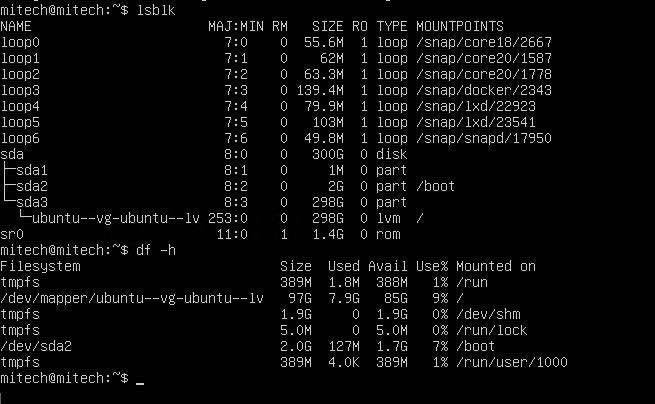Click the Filesystem column header
Image resolution: width=655 pixels, height=404 pixels.
click(x=41, y=266)
